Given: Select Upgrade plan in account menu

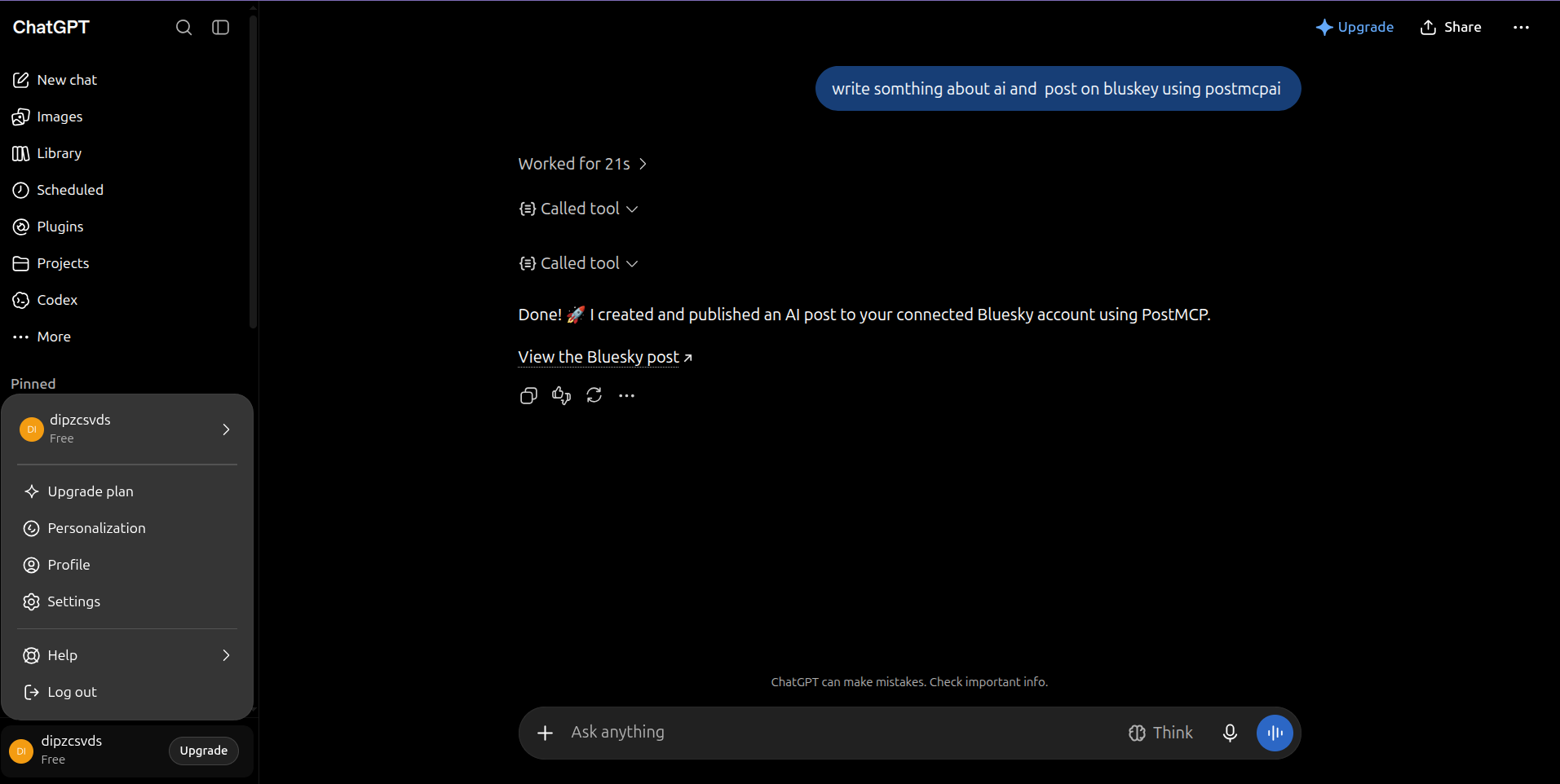Looking at the screenshot, I should point(127,491).
